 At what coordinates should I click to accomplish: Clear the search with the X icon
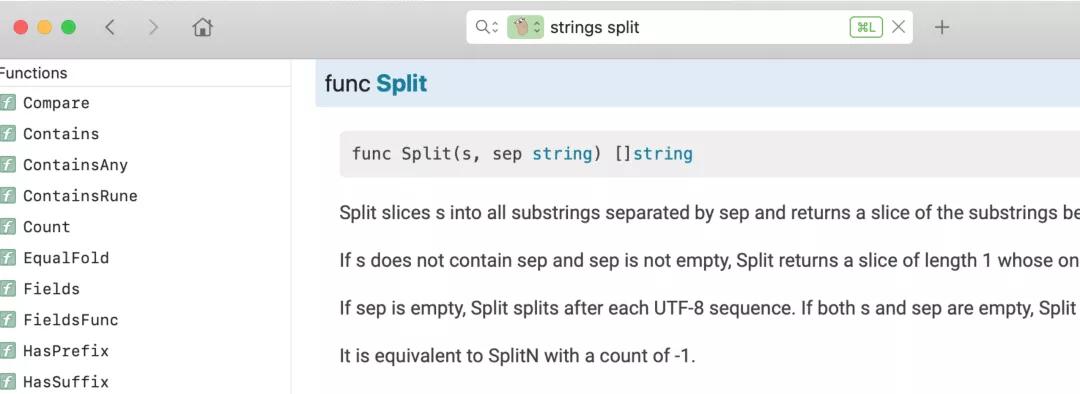[898, 28]
